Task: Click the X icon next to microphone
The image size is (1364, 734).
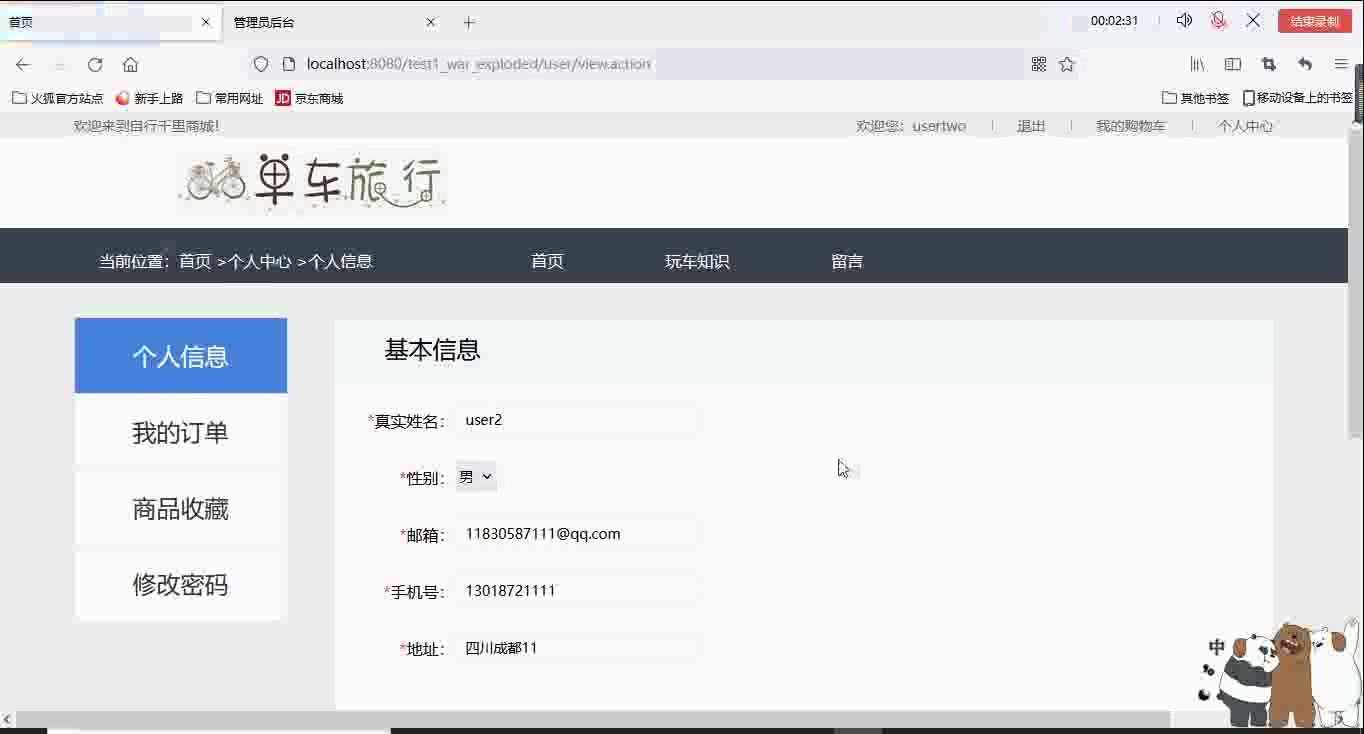Action: (1253, 20)
